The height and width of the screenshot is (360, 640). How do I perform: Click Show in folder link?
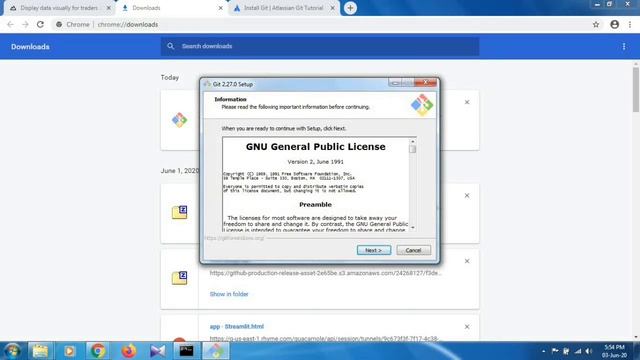click(x=229, y=294)
